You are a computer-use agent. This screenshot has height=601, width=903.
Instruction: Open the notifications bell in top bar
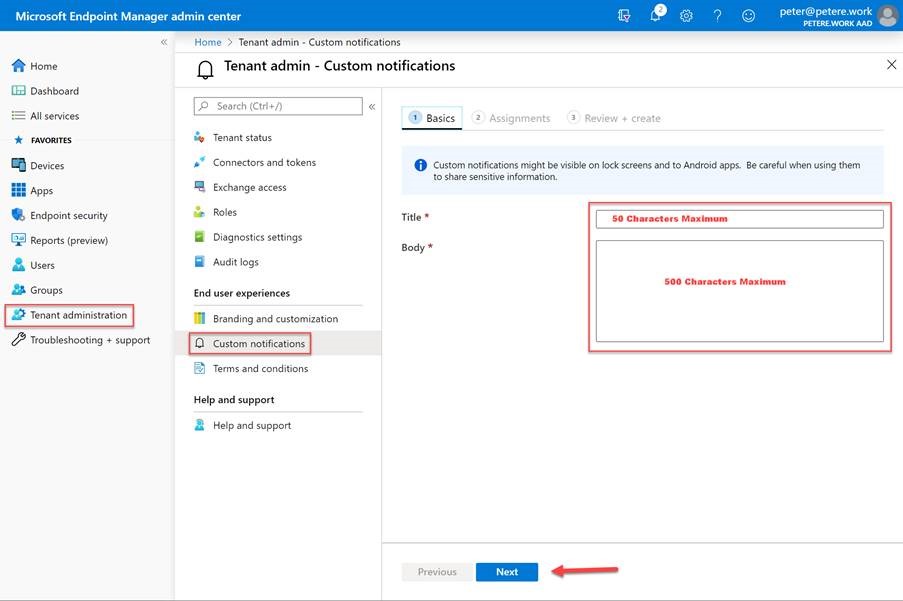(x=656, y=16)
